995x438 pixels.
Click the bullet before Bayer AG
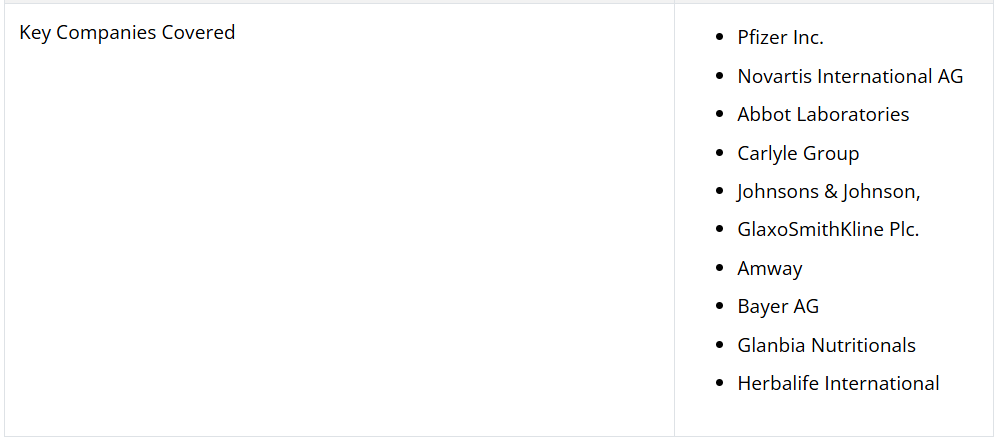(x=719, y=307)
